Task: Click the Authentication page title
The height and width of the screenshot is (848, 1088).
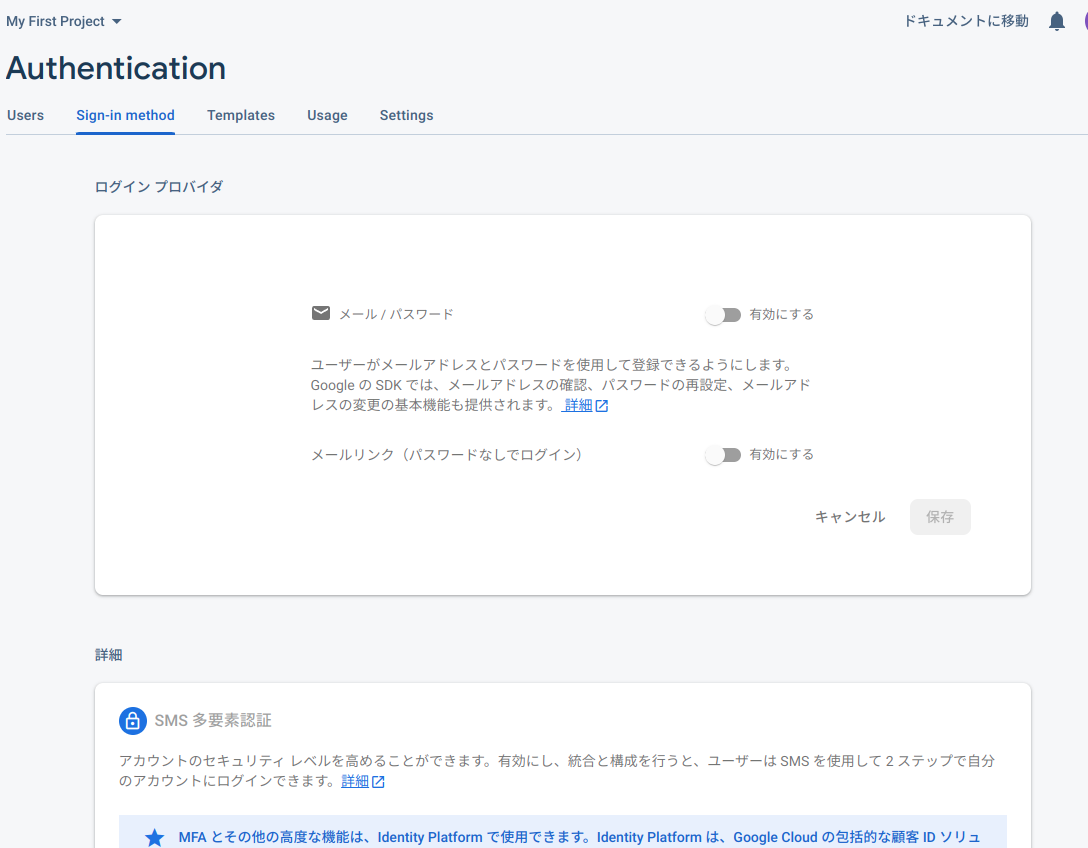Action: tap(116, 68)
